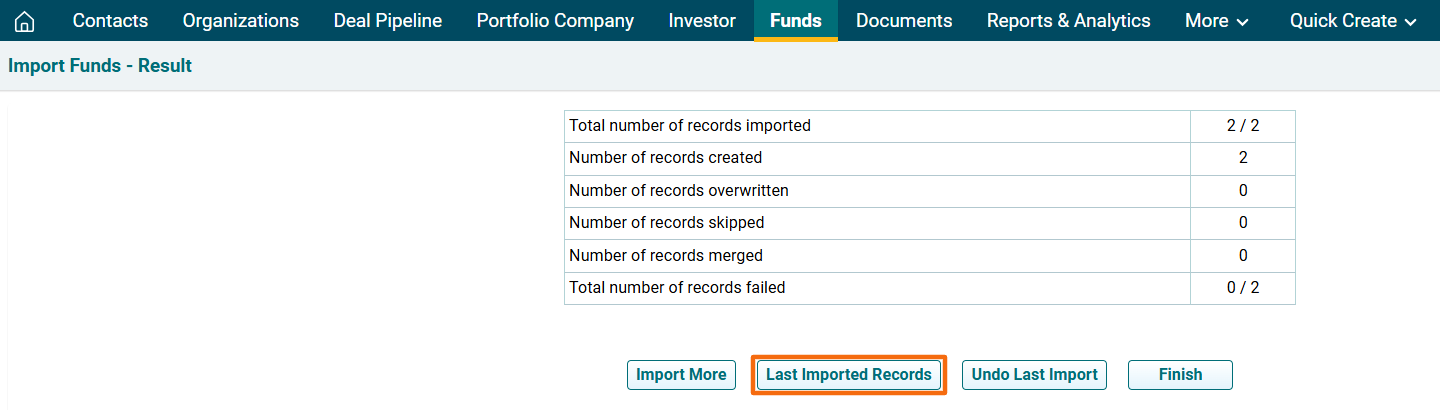Navigate to Deal Pipeline

388,21
